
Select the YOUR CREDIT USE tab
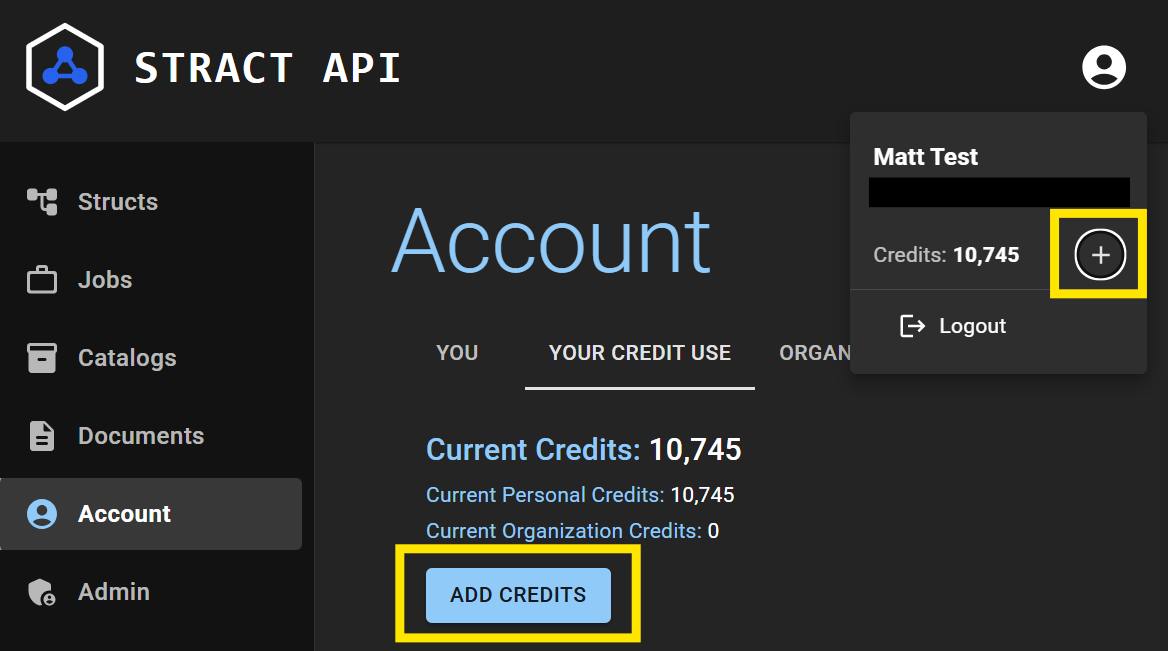[x=640, y=353]
